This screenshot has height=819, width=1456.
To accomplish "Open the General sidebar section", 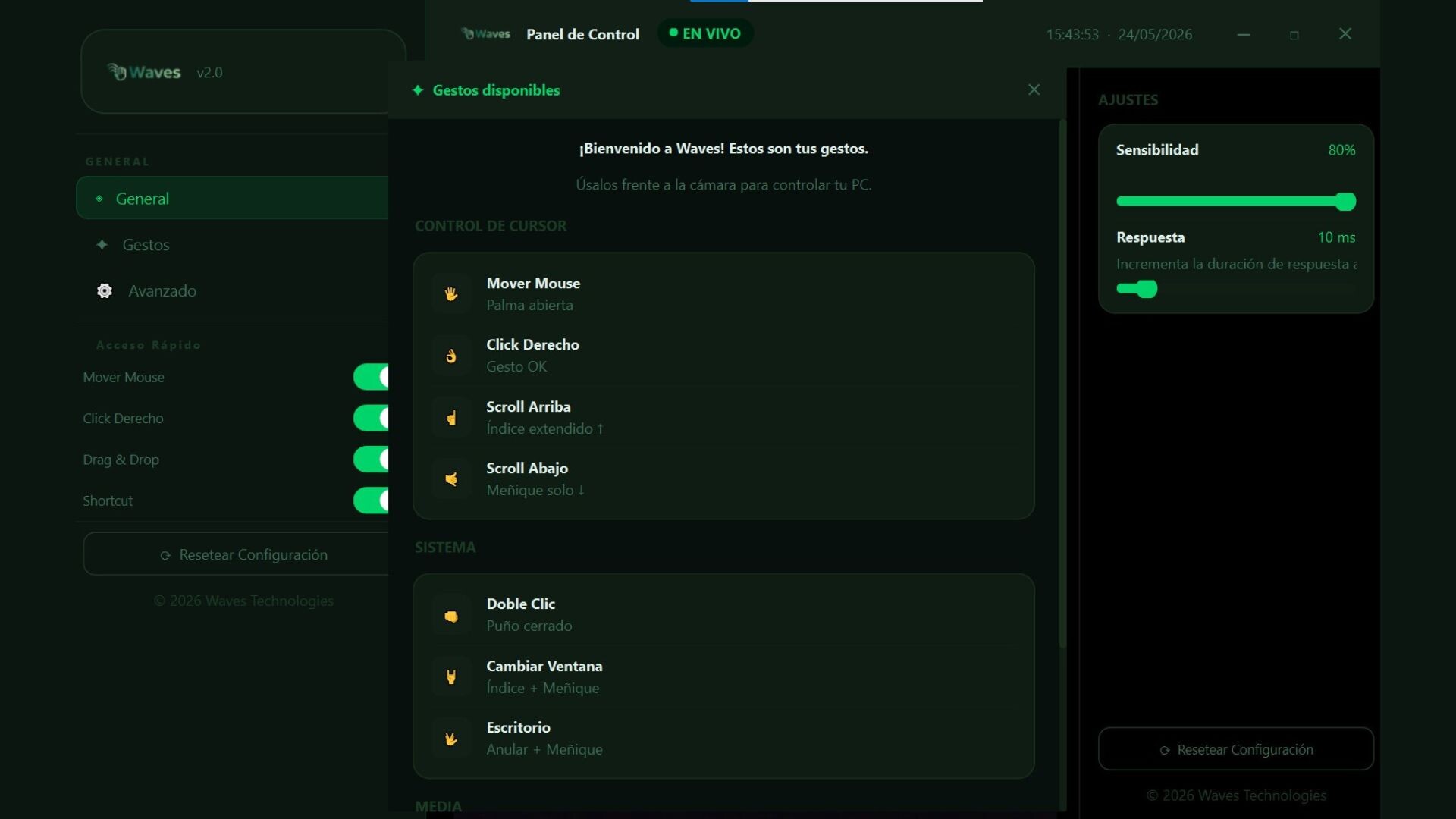I will [x=232, y=198].
